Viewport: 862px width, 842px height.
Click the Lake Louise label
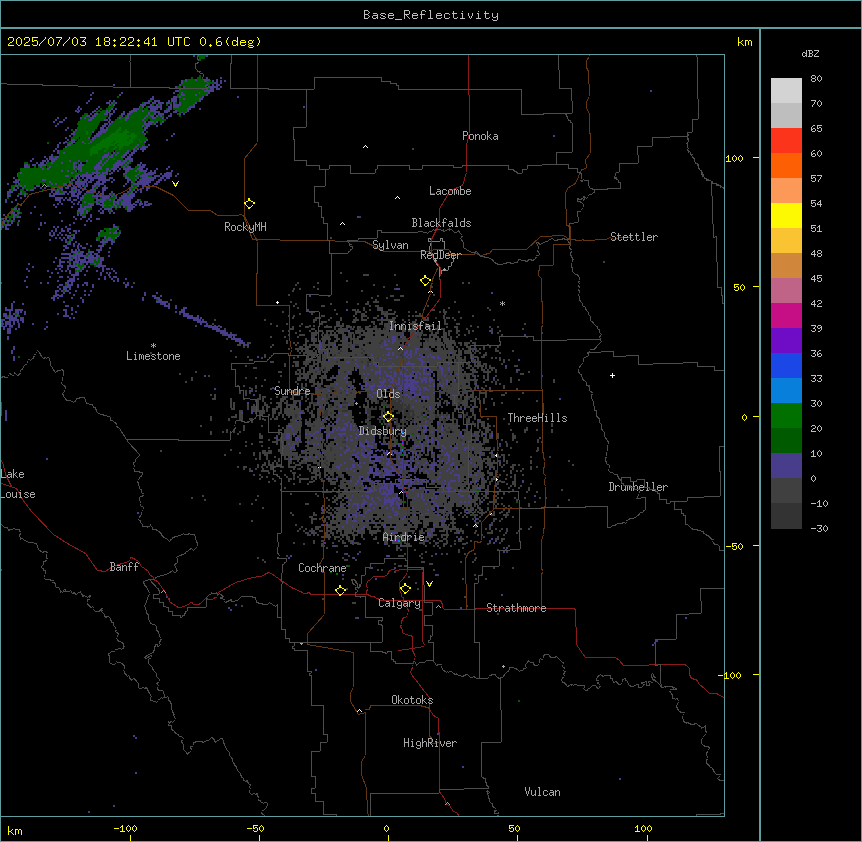pos(18,484)
